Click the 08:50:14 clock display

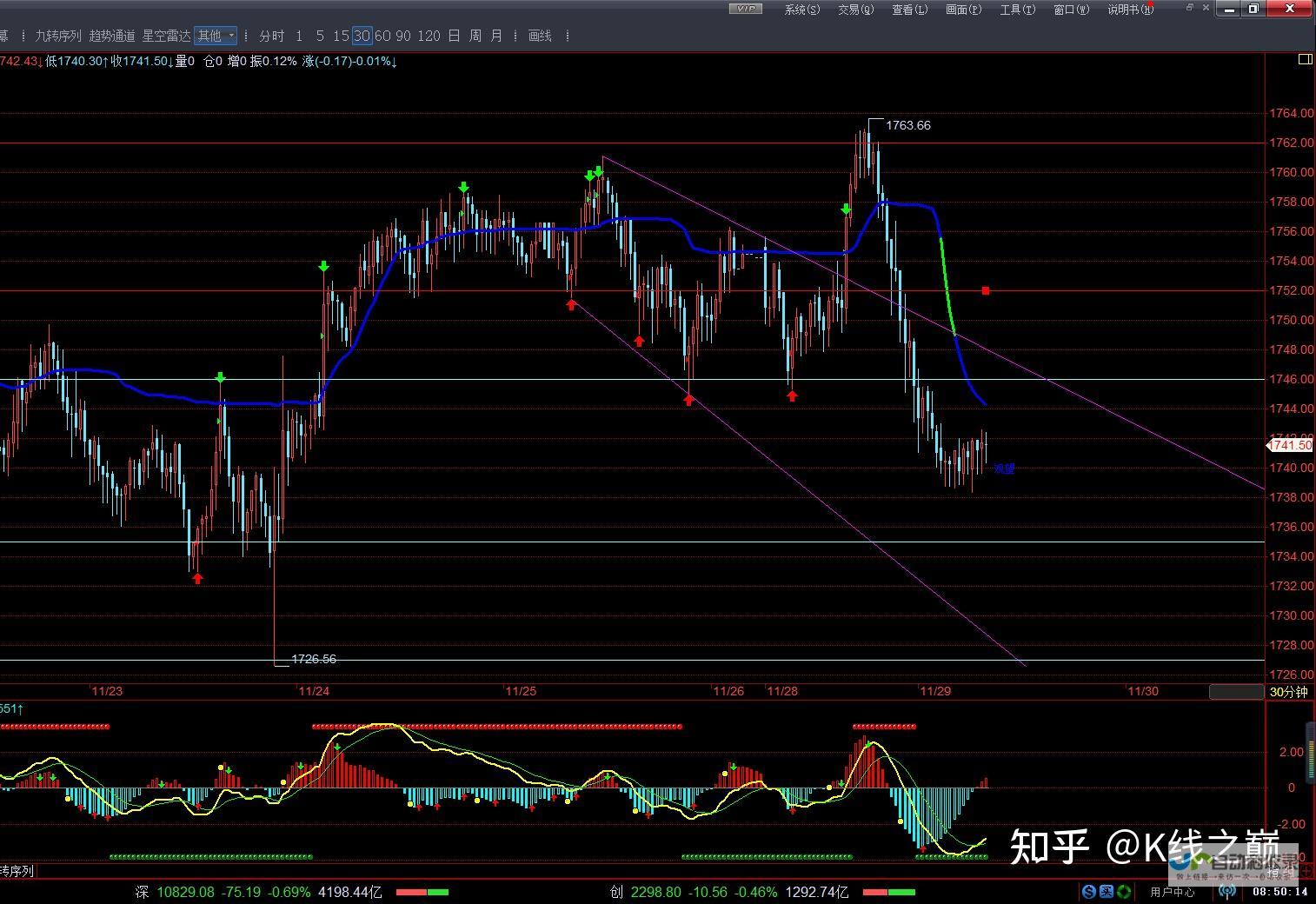pos(1279,892)
